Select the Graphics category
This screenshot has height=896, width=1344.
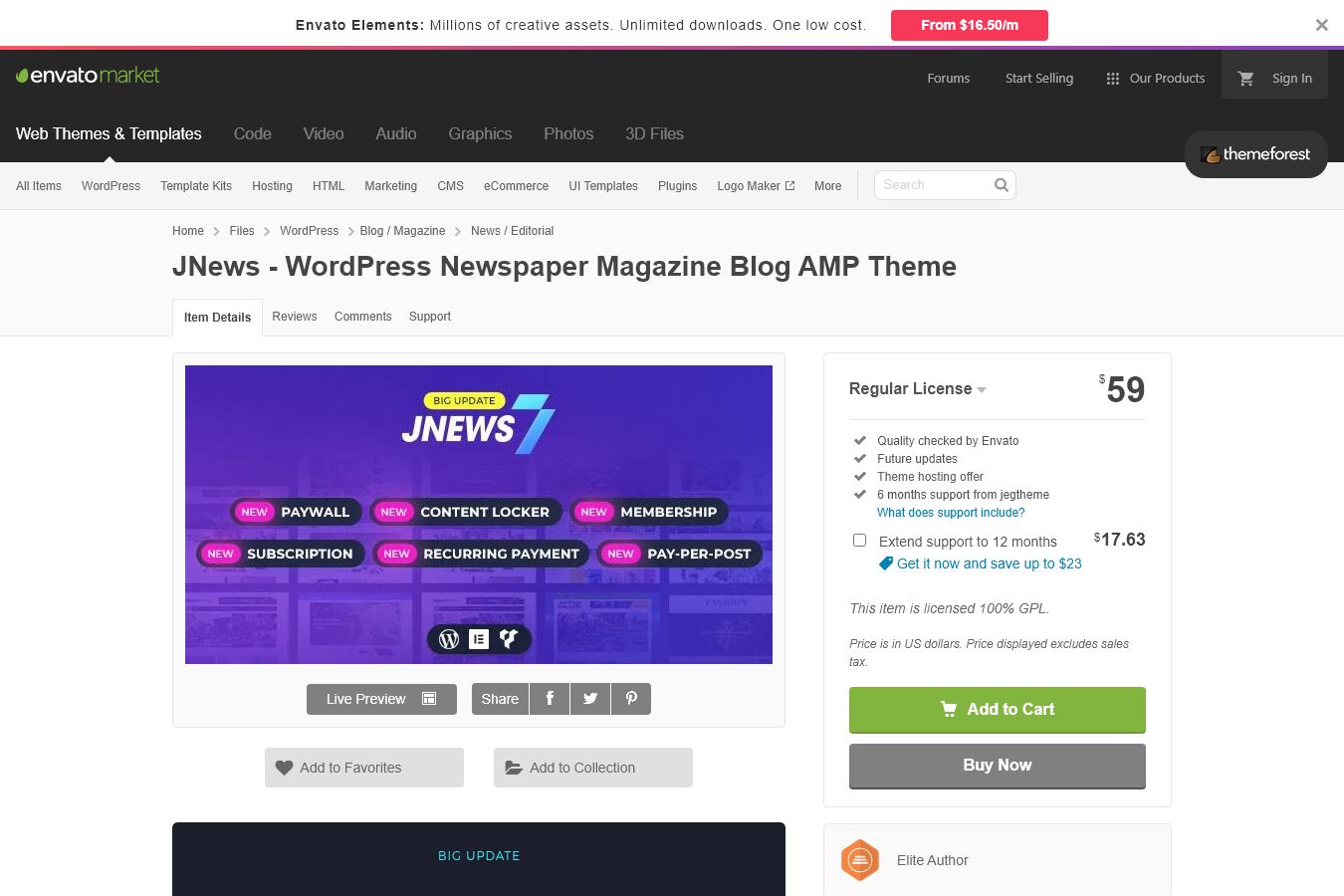480,133
